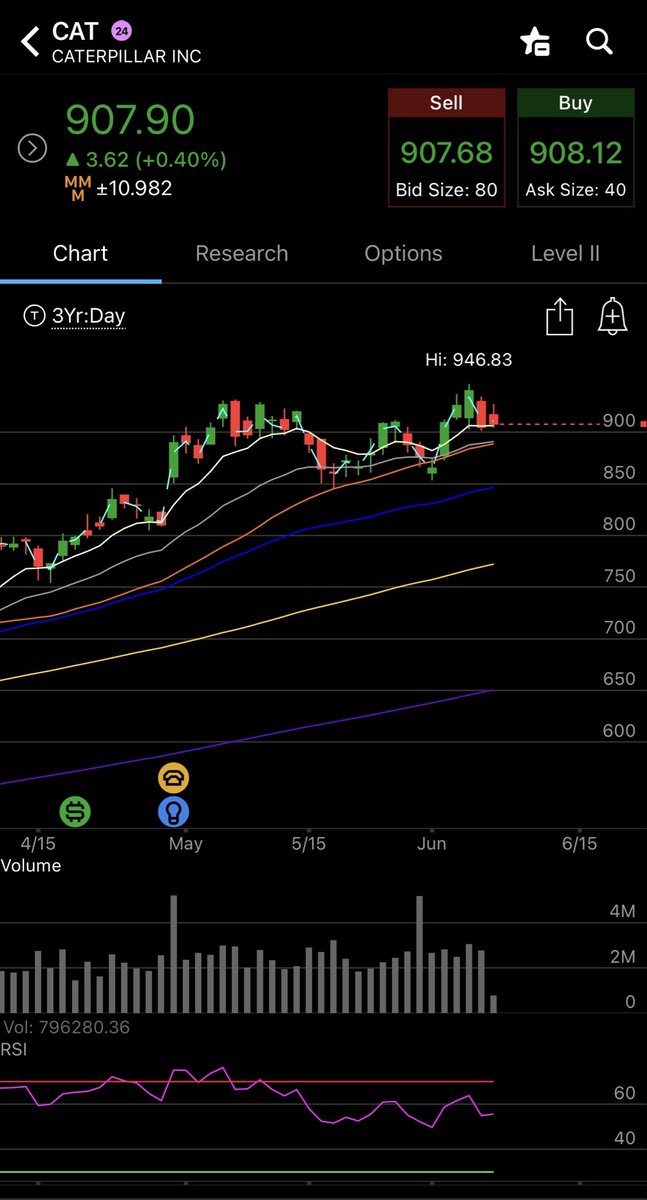
Task: Open the Level II tab
Action: pos(565,254)
